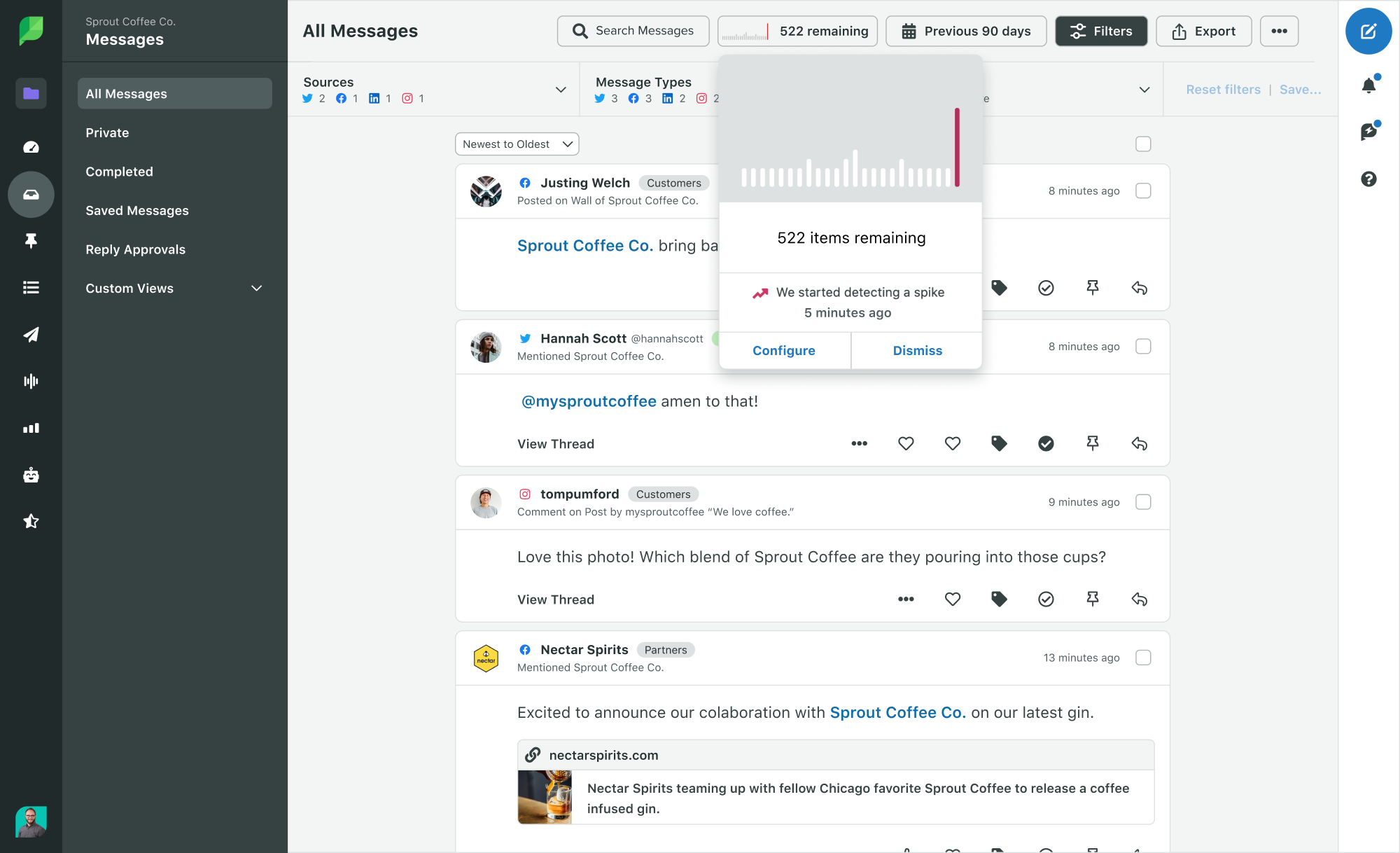The width and height of the screenshot is (1400, 853).
Task: Click the pin icon on Hannah Scott message
Action: 1093,444
